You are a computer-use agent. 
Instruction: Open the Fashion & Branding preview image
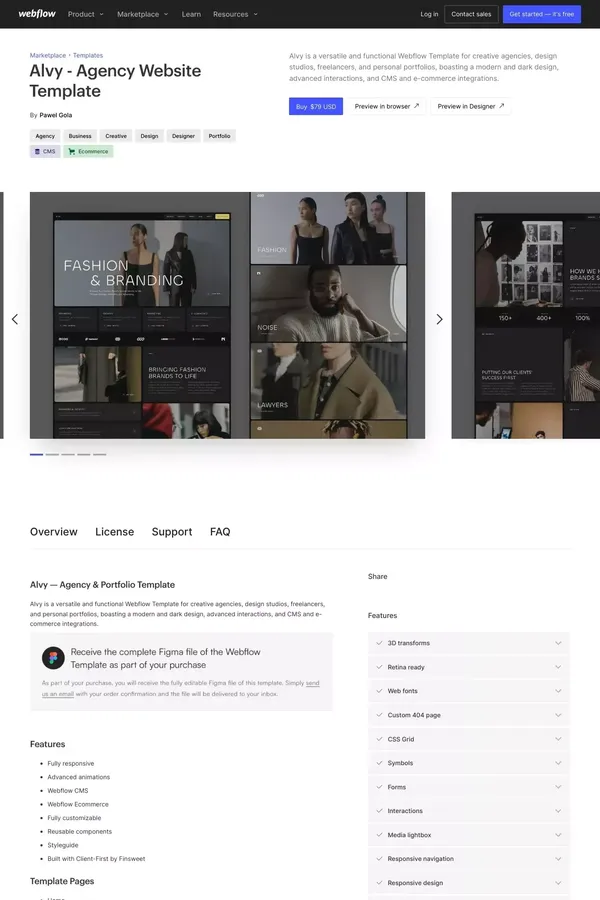[227, 315]
